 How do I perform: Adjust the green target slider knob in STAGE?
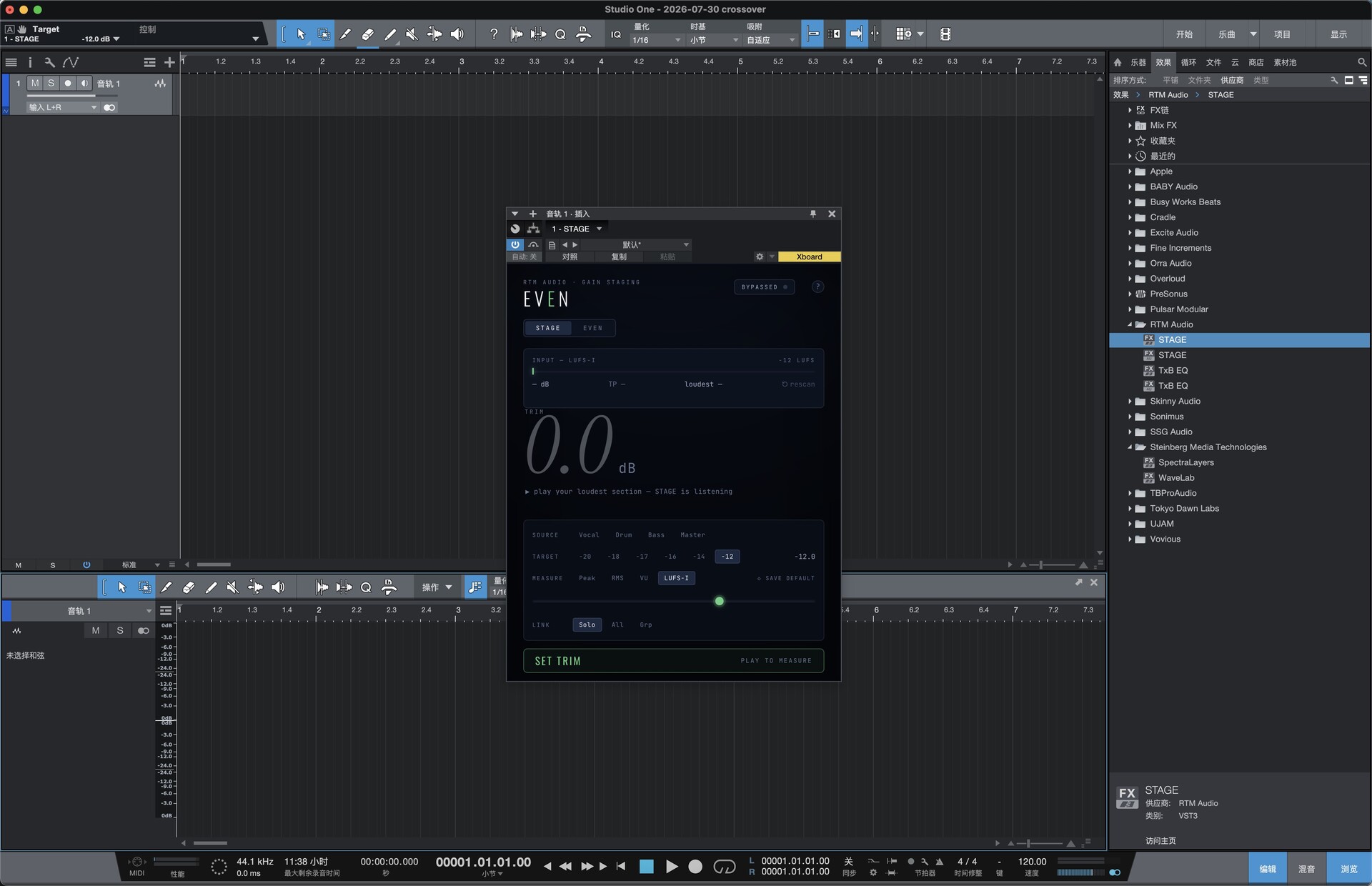pyautogui.click(x=720, y=602)
